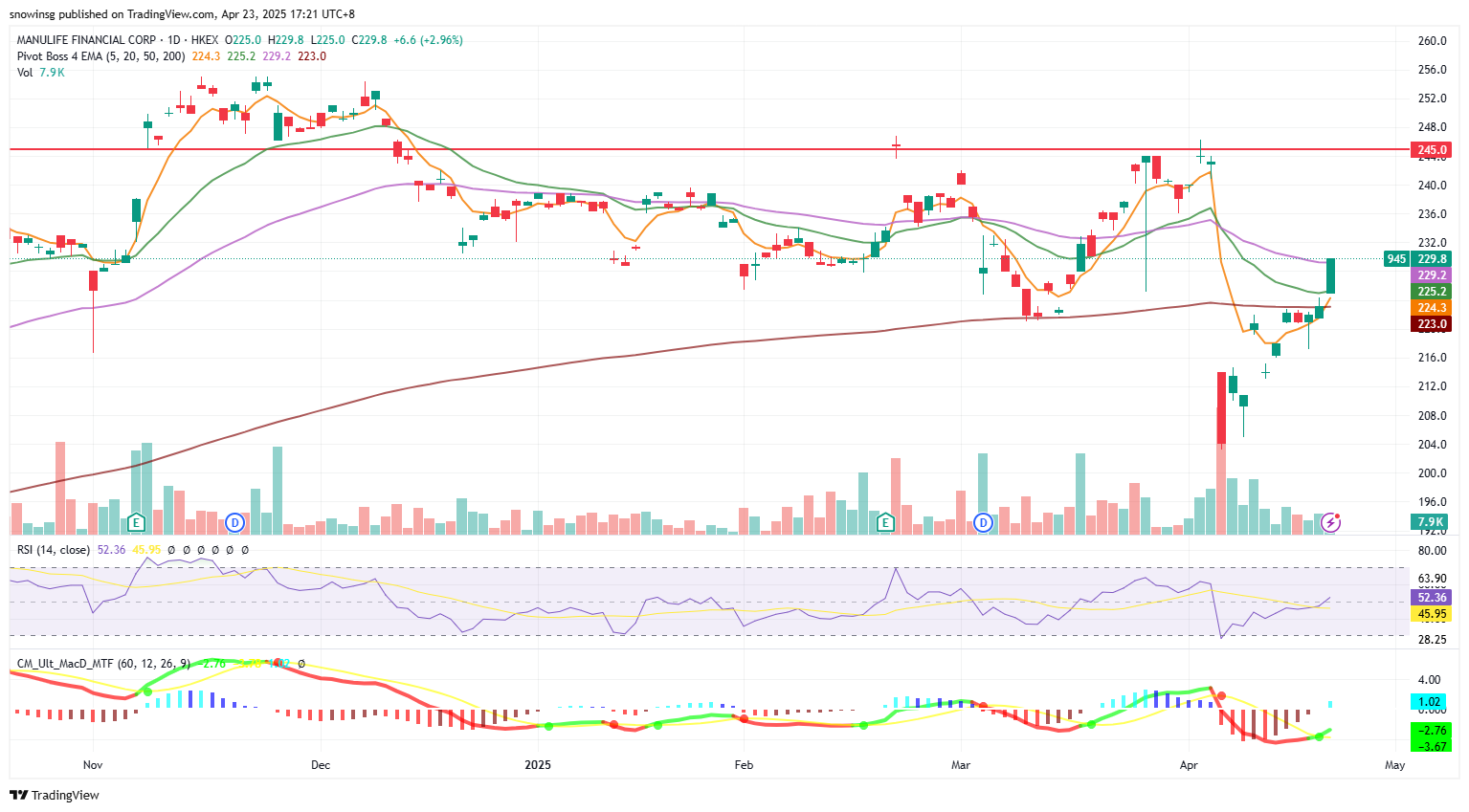This screenshot has width=1469, height=812.
Task: Open the earnings E marker near November
Action: tap(136, 522)
